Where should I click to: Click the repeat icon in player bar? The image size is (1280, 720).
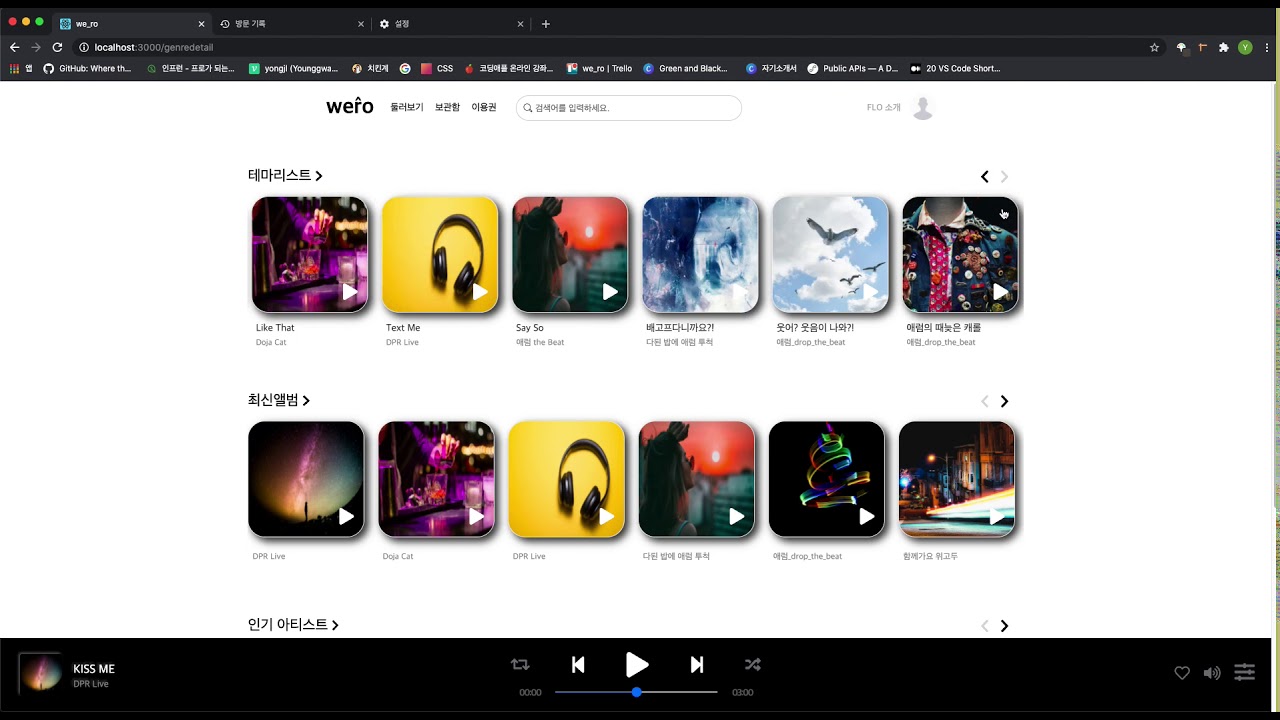click(x=520, y=665)
